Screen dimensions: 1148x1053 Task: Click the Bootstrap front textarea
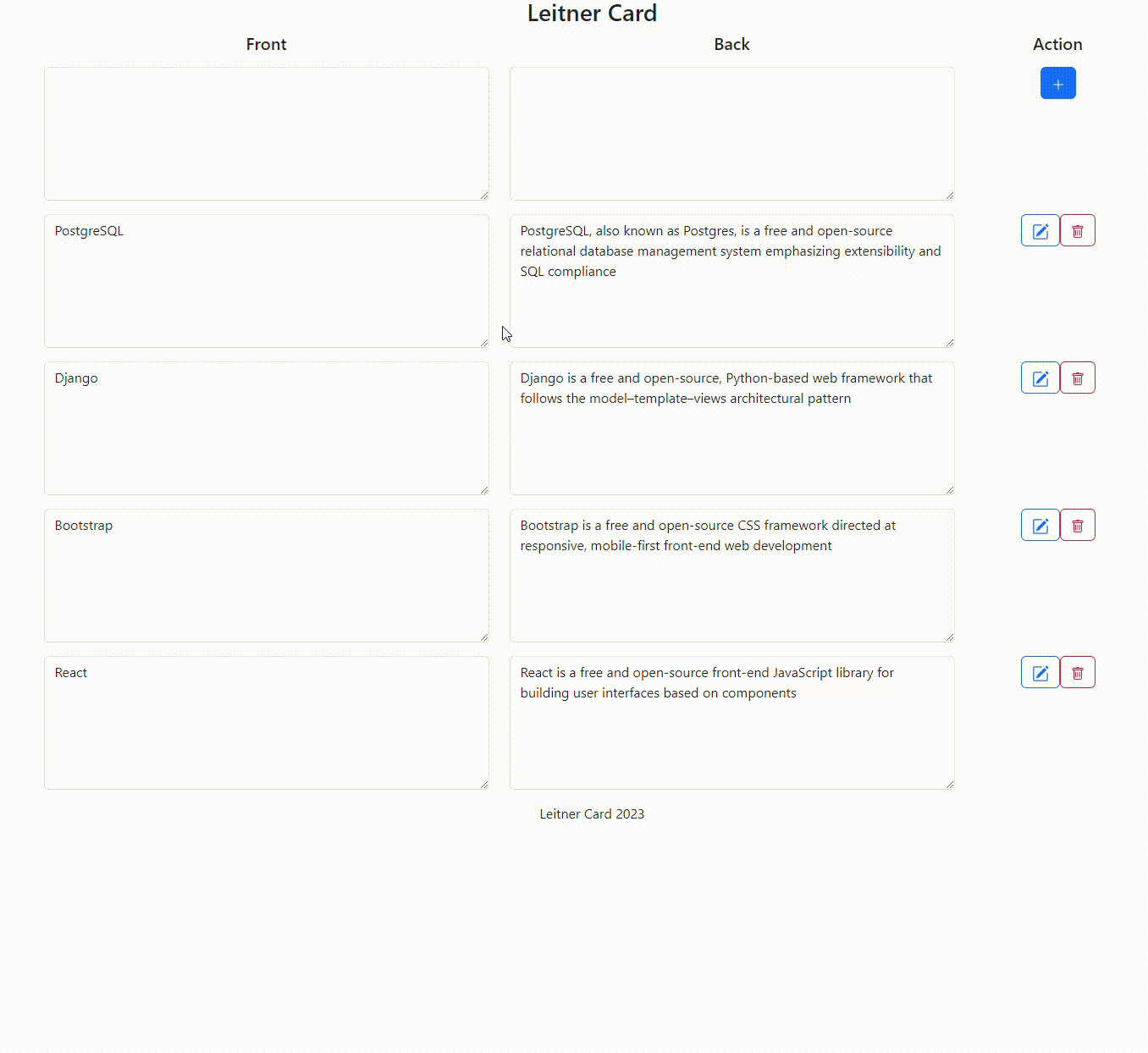[267, 576]
